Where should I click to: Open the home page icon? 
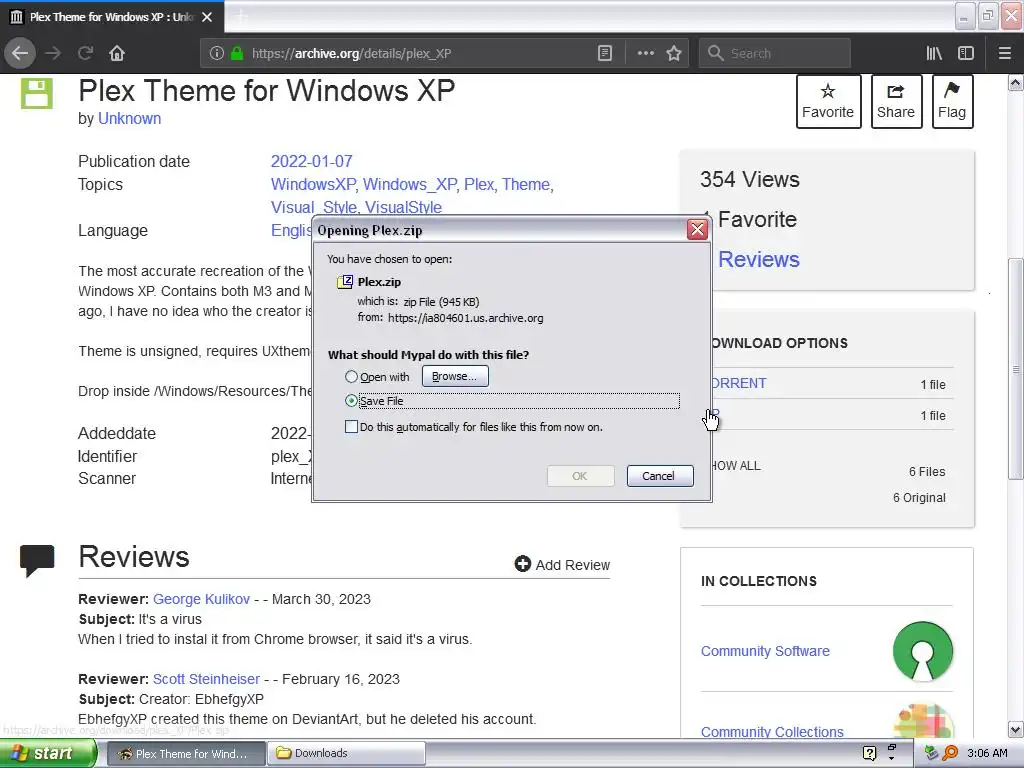point(117,53)
